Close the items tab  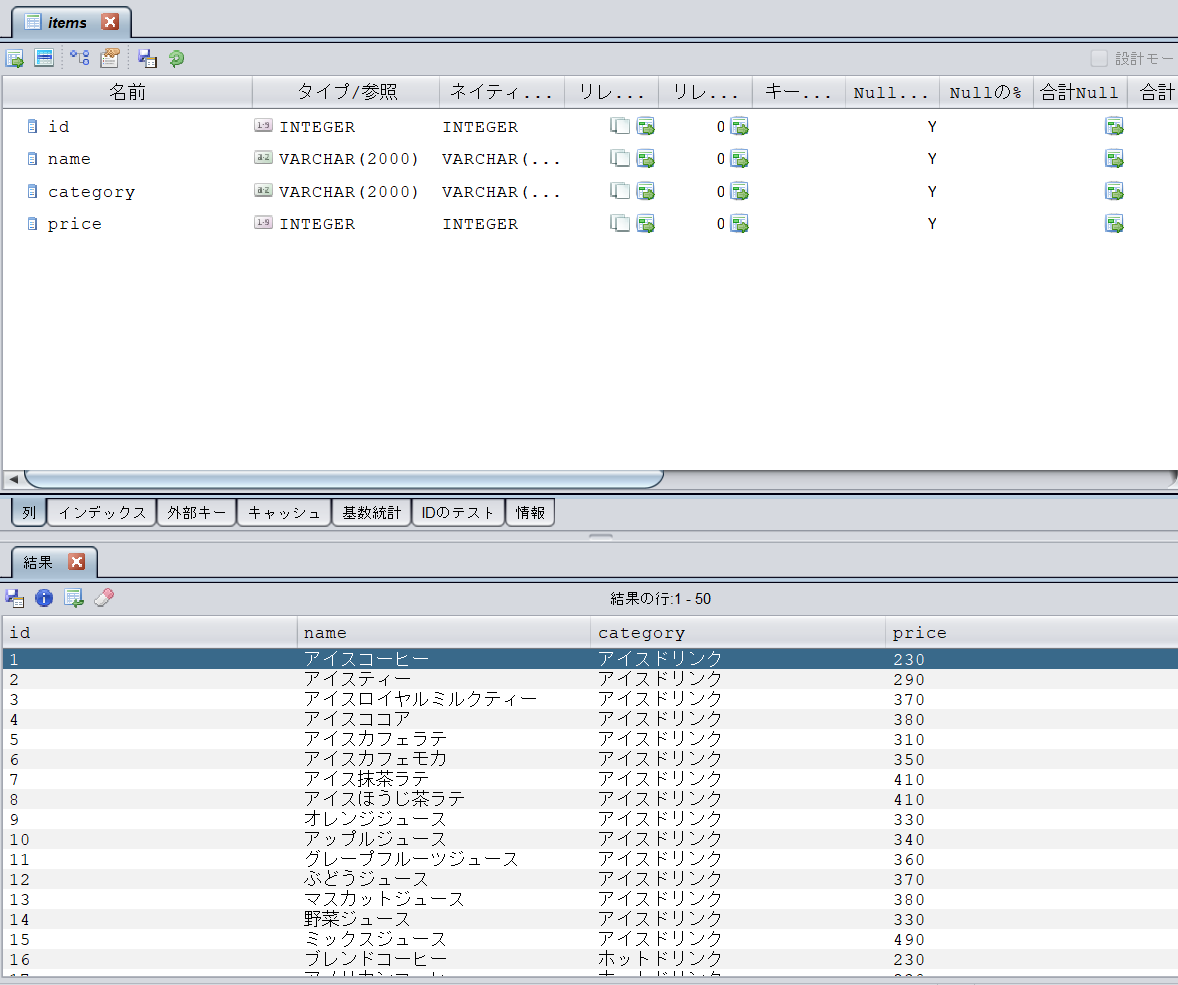tap(110, 22)
